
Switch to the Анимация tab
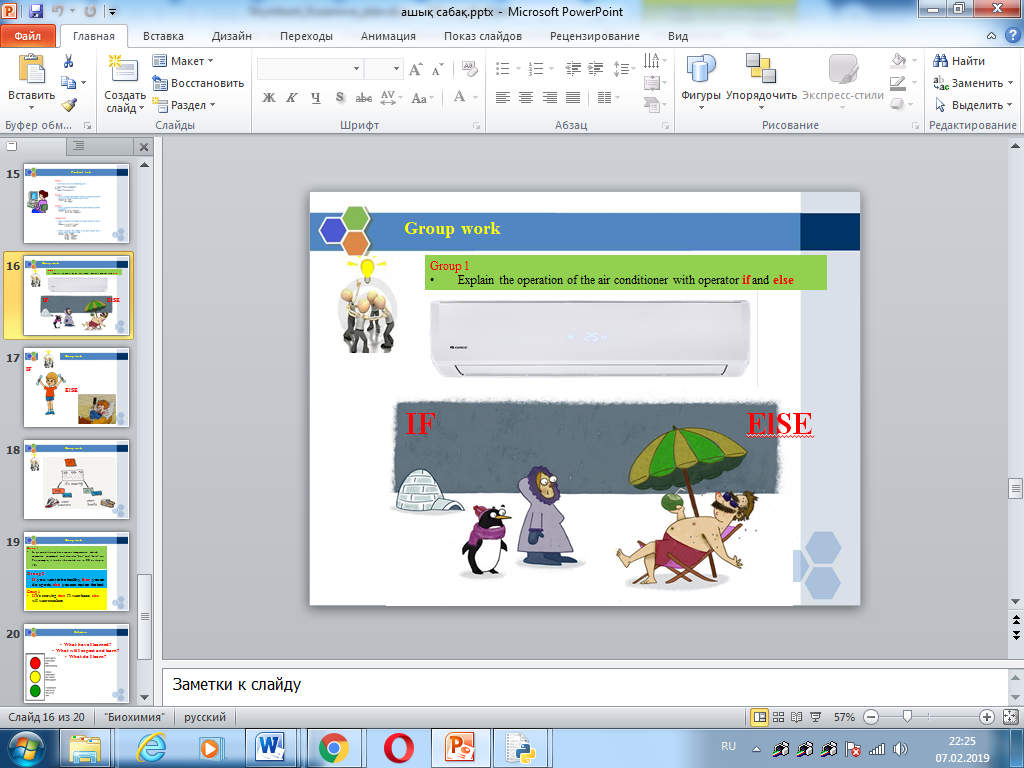(x=388, y=36)
